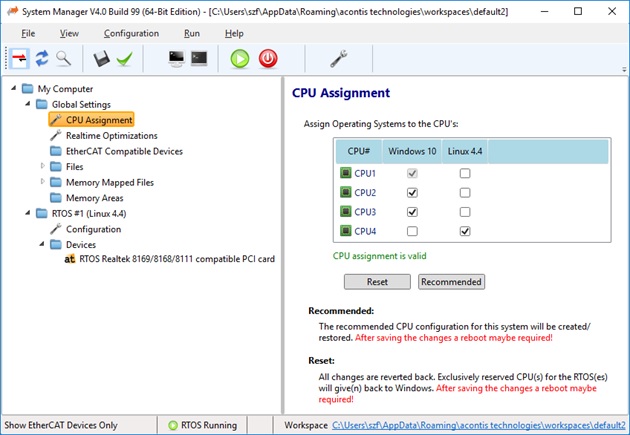Enable Linux 4.4 checkbox for CPU2
The width and height of the screenshot is (630, 435).
[465, 192]
